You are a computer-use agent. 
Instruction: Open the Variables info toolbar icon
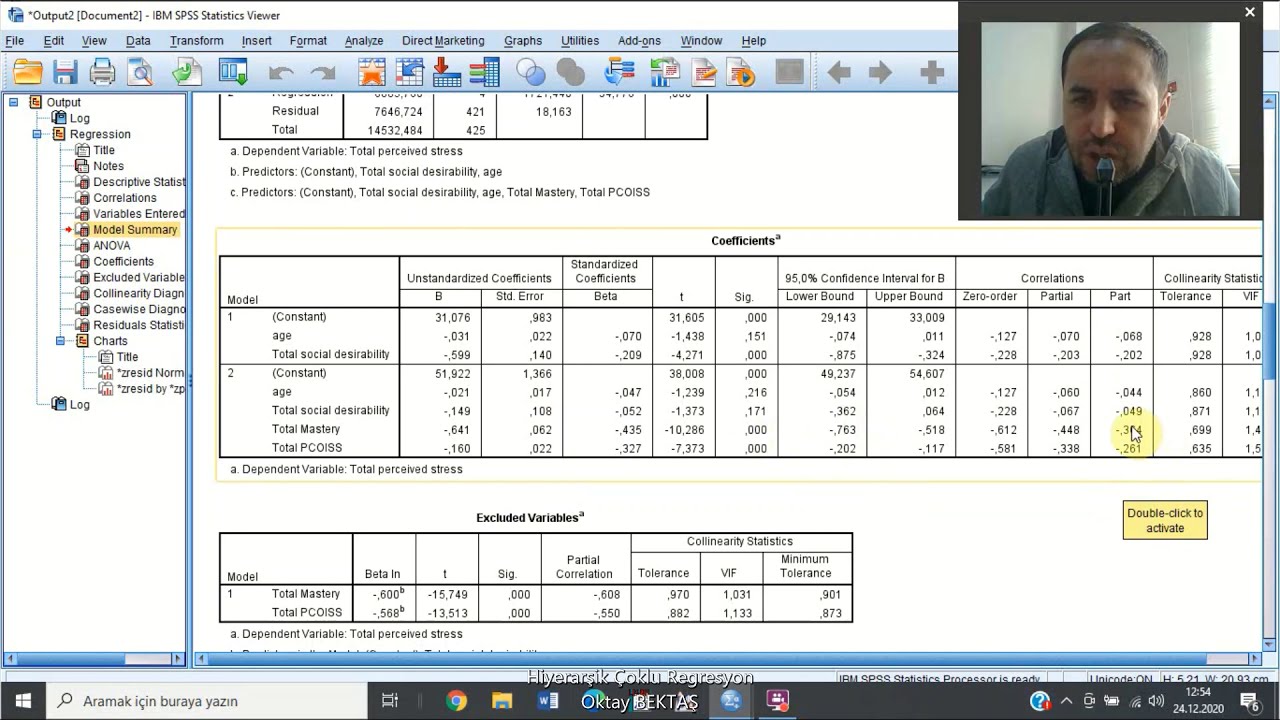[x=484, y=72]
